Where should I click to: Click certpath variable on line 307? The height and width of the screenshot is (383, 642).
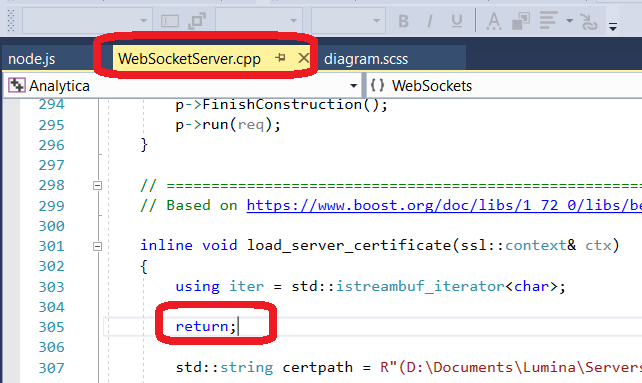pos(318,367)
